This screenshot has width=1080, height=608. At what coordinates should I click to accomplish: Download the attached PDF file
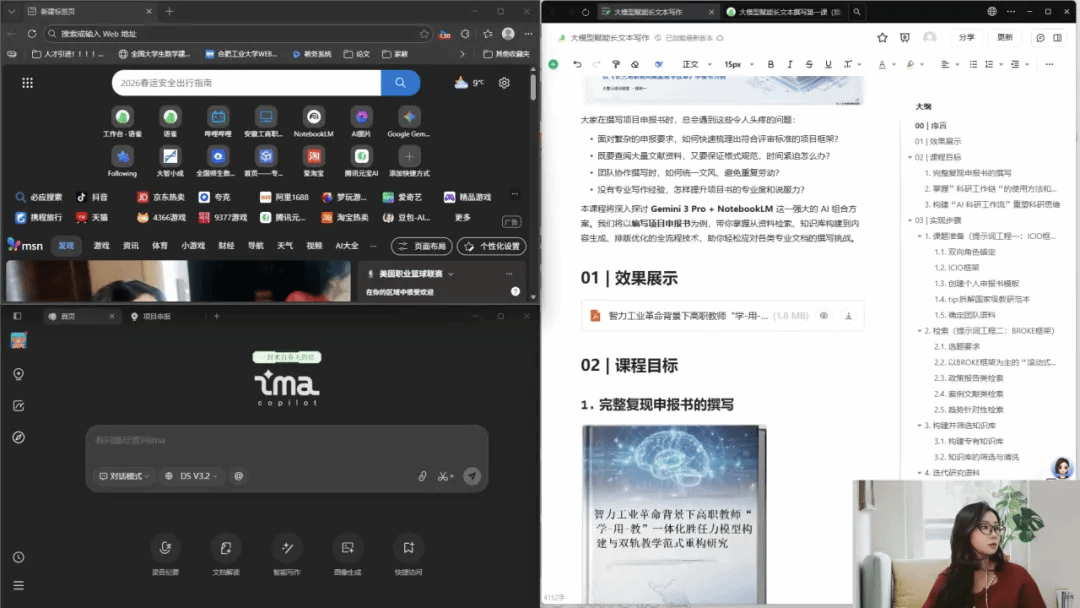848,316
